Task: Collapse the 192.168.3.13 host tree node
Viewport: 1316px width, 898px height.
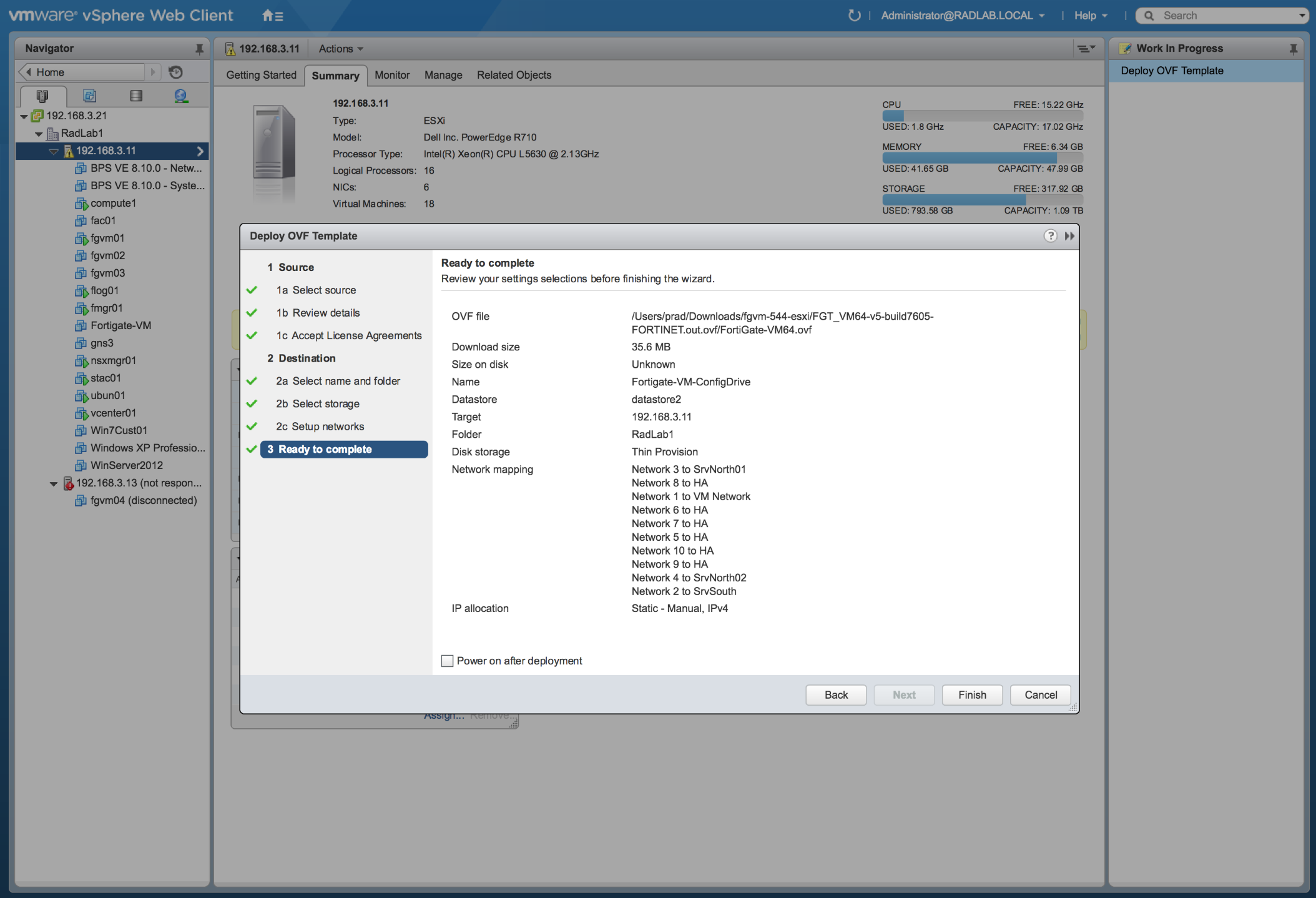Action: (x=54, y=483)
